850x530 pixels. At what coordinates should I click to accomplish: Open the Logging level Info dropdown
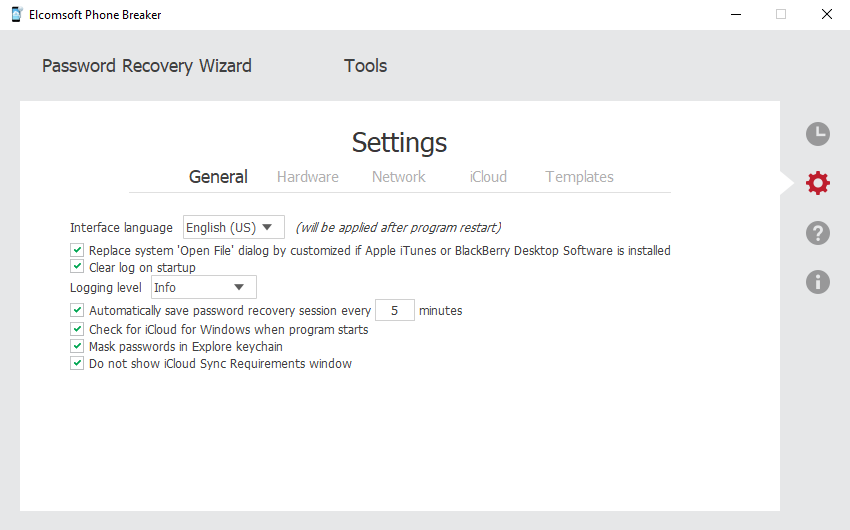click(x=203, y=287)
